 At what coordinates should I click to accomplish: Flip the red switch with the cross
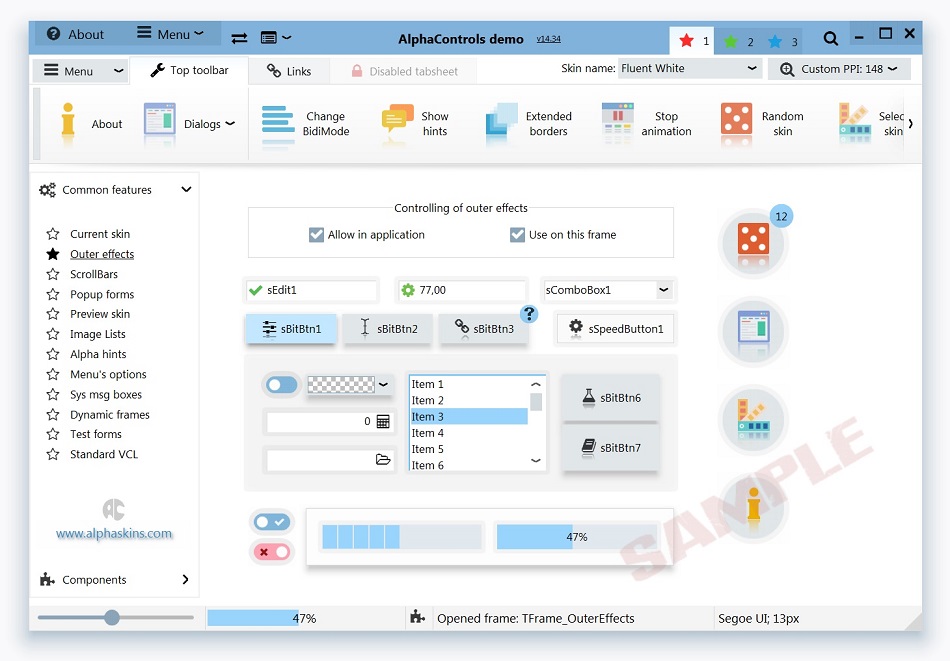272,552
